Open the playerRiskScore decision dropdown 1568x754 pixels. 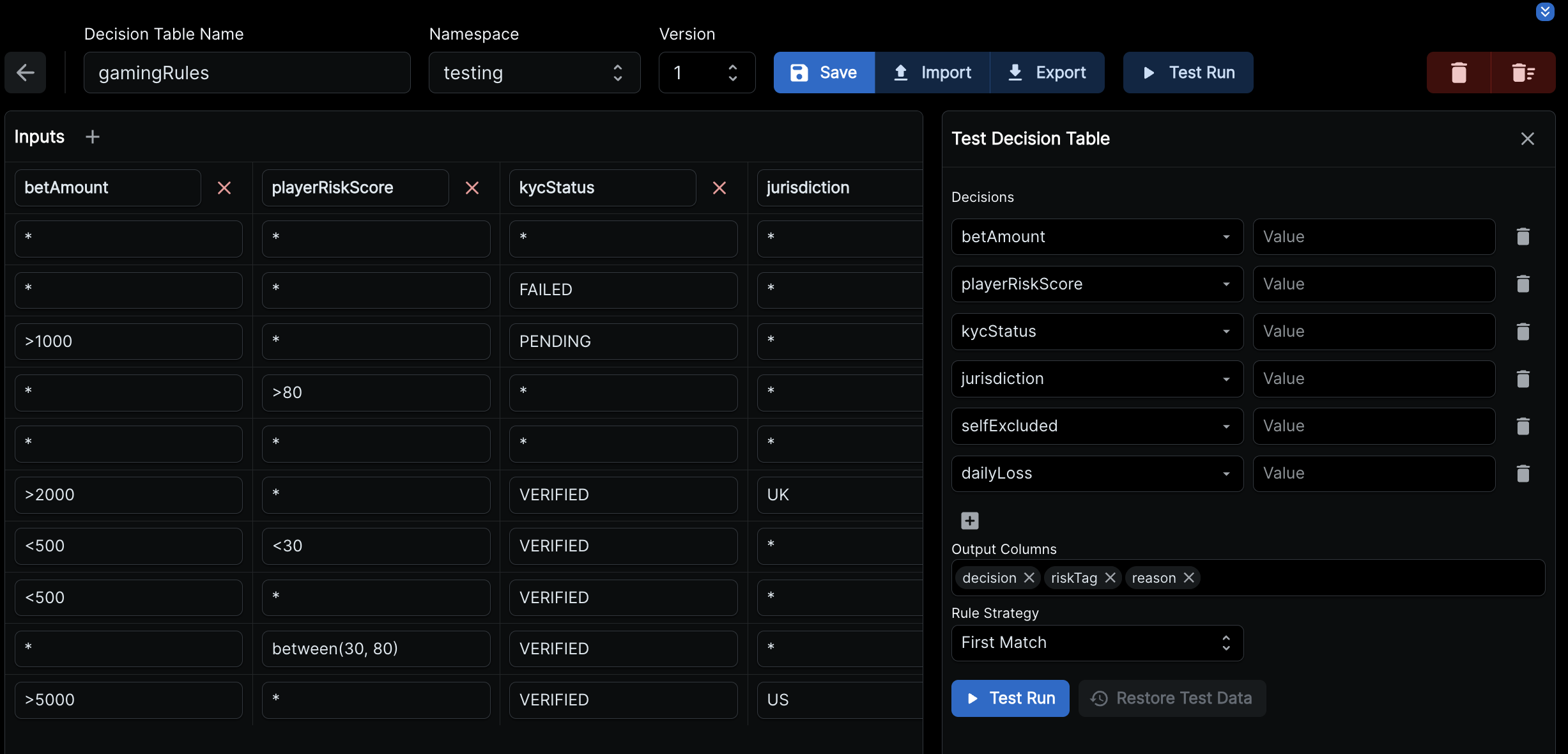(1097, 284)
